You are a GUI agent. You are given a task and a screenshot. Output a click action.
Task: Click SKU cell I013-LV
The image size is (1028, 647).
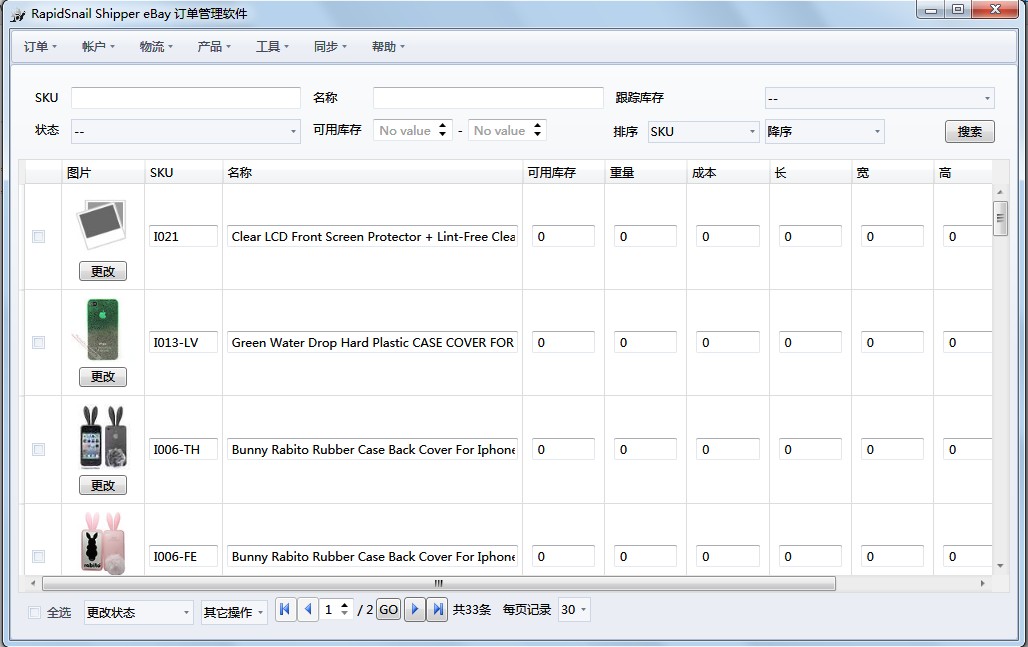[x=183, y=343]
